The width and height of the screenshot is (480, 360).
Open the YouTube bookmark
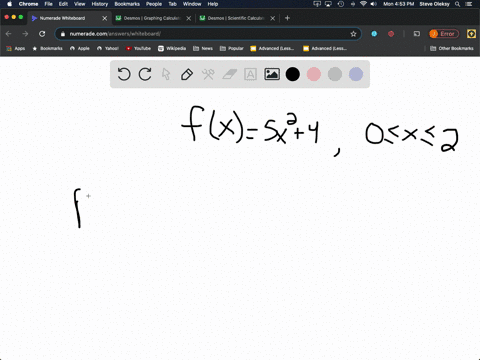(x=138, y=48)
